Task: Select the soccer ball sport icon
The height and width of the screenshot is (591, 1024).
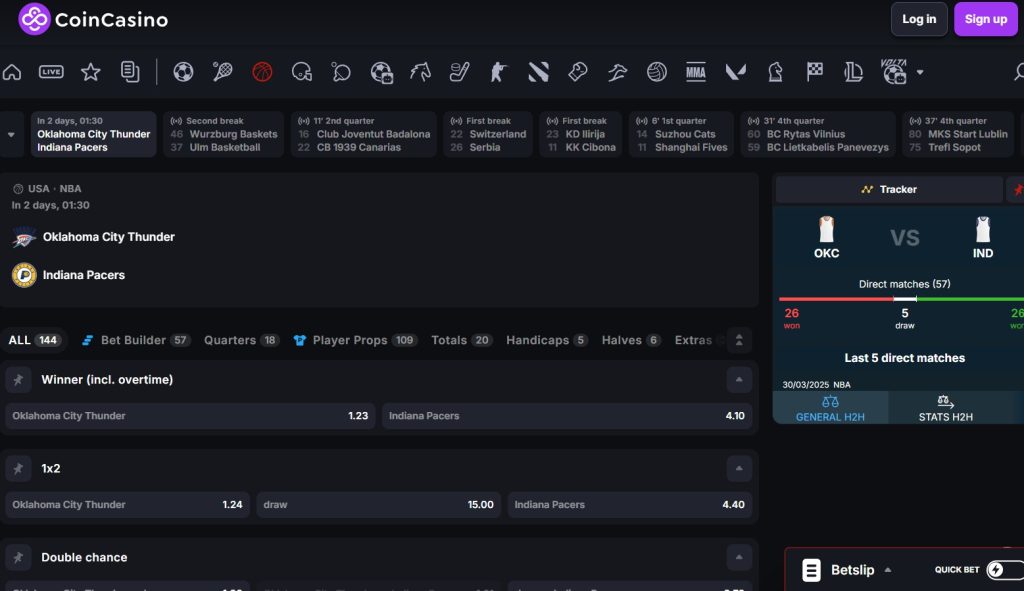Action: click(x=183, y=72)
